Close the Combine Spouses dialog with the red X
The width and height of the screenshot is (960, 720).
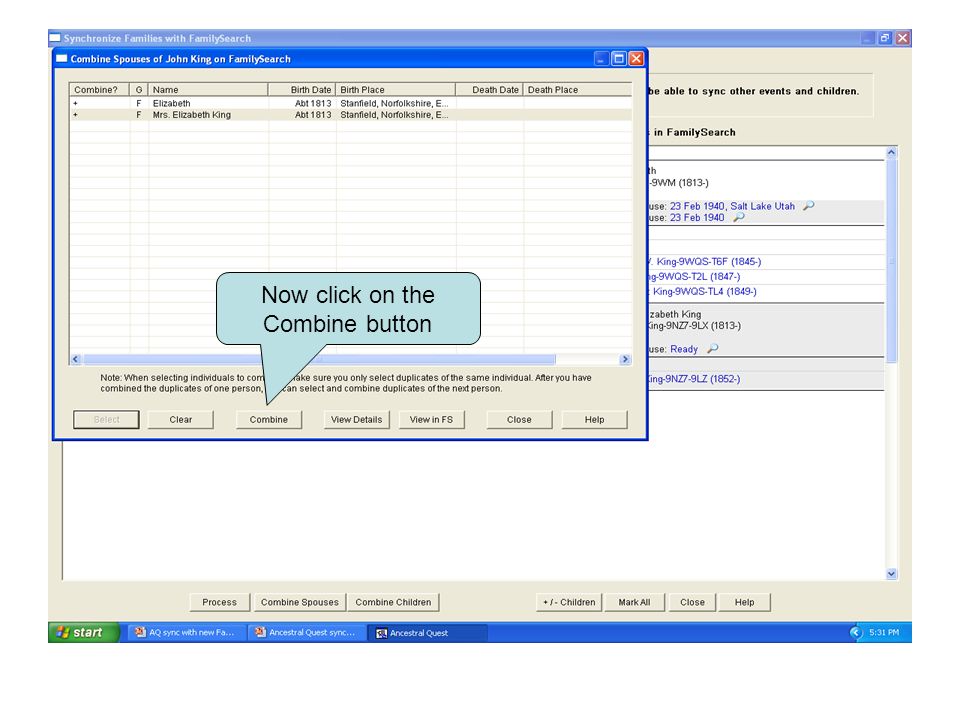coord(637,58)
